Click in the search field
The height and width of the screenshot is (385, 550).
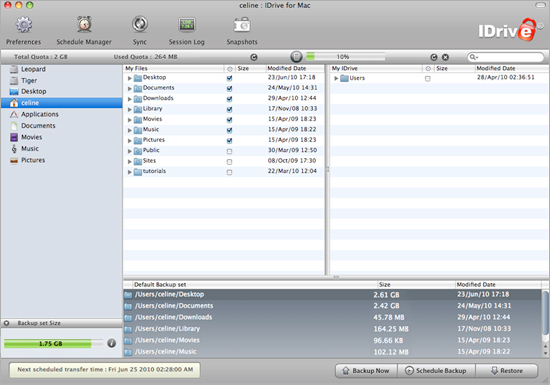point(505,57)
